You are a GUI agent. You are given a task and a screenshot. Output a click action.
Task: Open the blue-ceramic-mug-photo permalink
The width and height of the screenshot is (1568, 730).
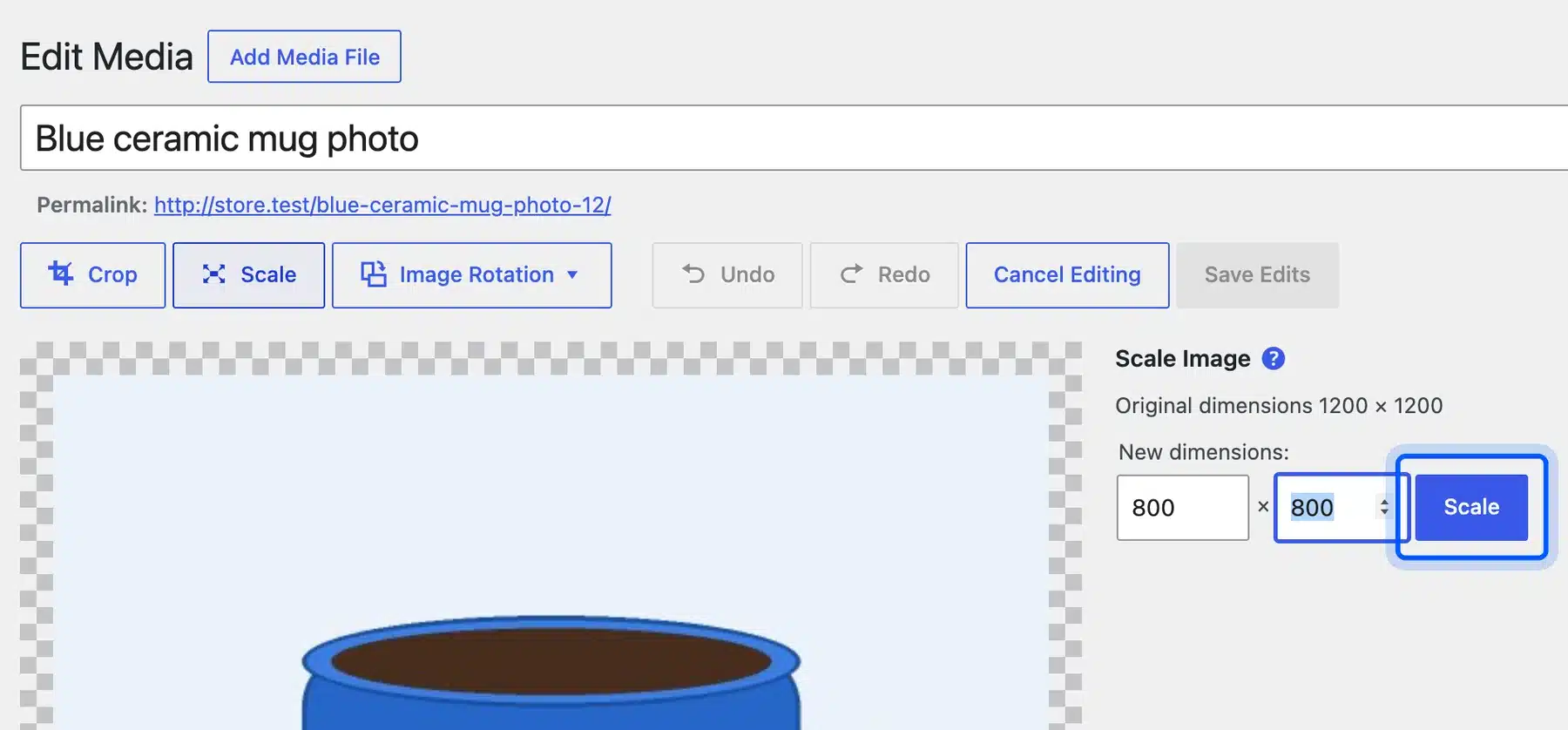coord(382,205)
